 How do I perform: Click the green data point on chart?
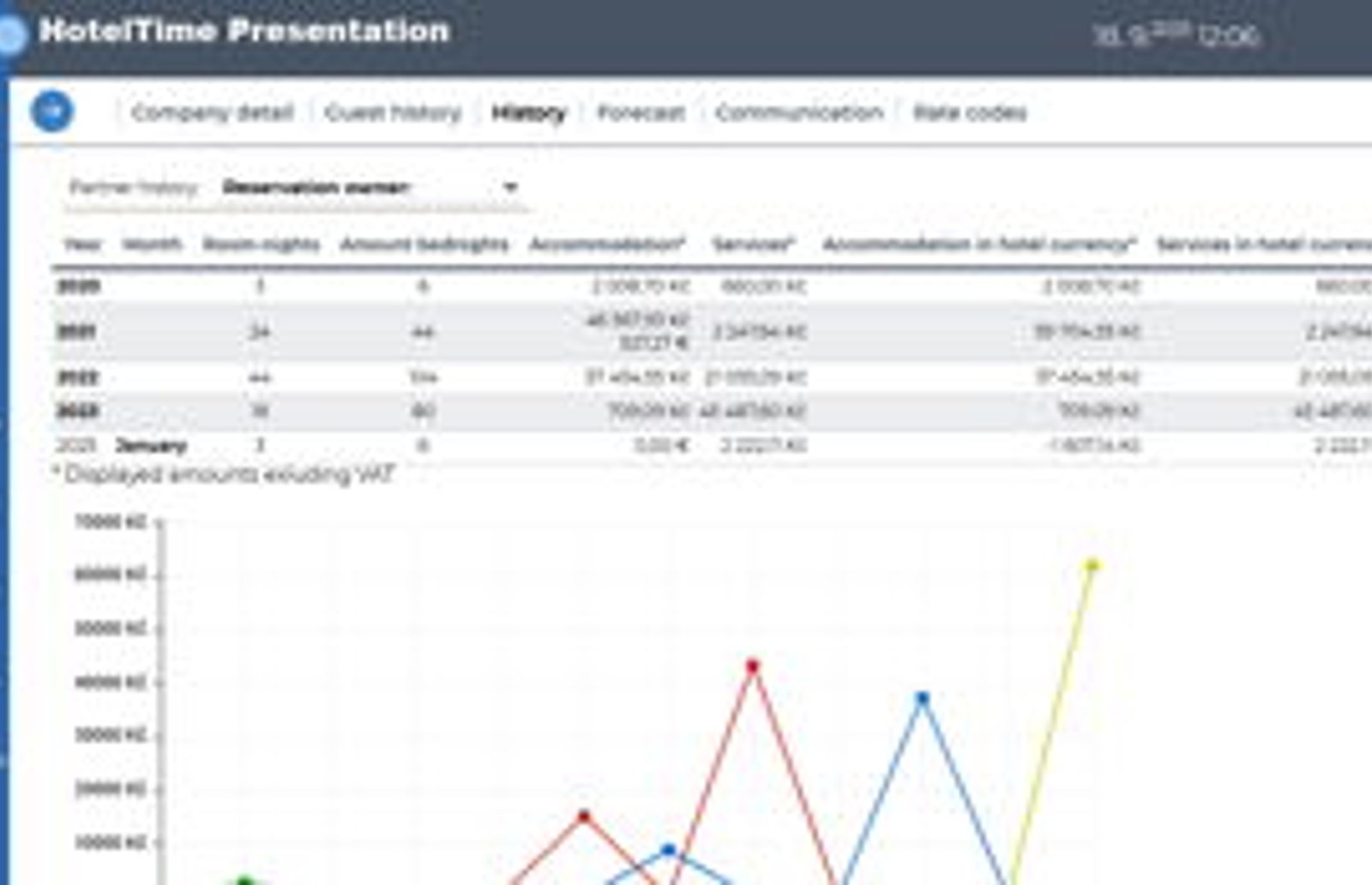(244, 880)
